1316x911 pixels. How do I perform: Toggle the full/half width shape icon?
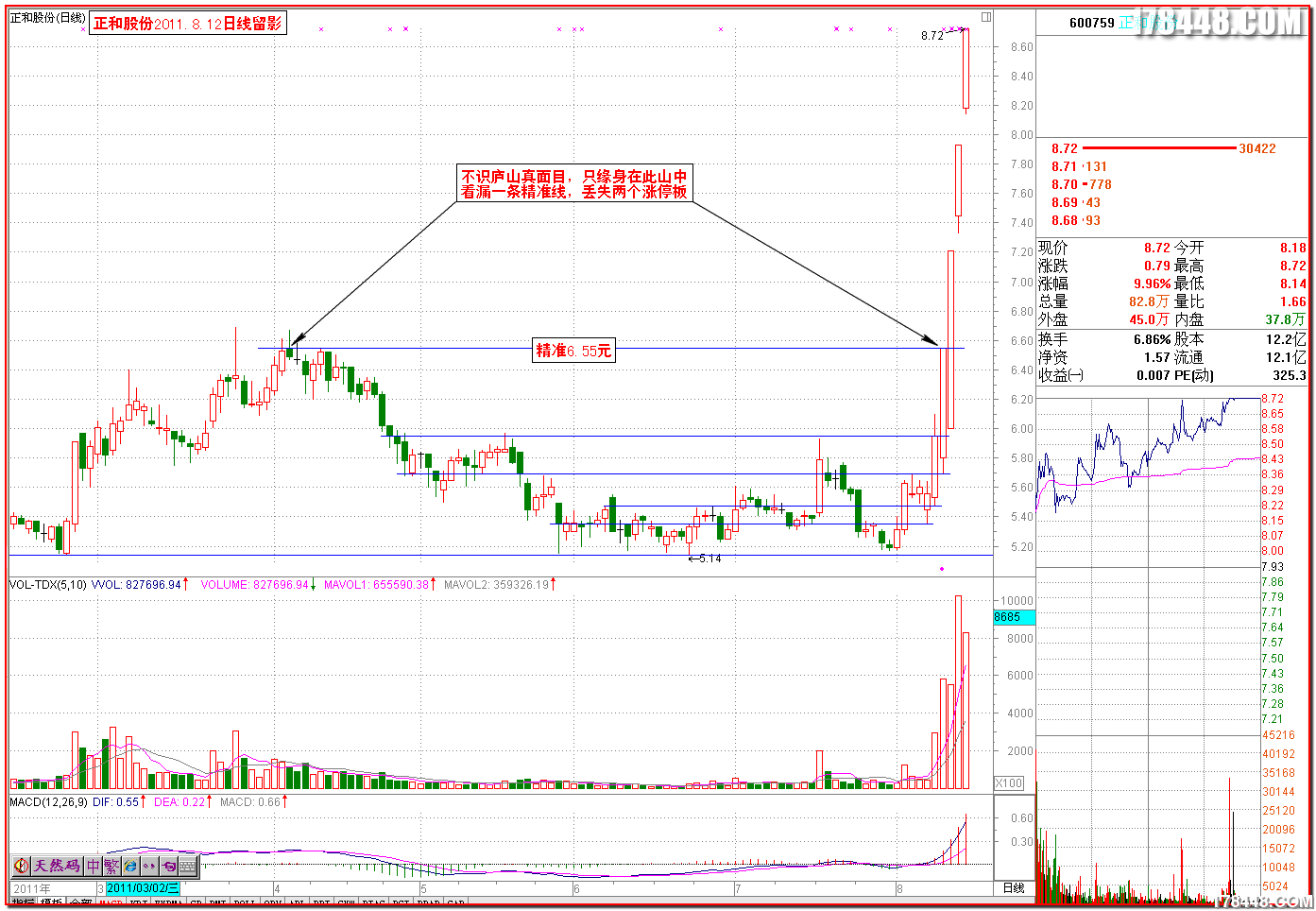tap(168, 866)
